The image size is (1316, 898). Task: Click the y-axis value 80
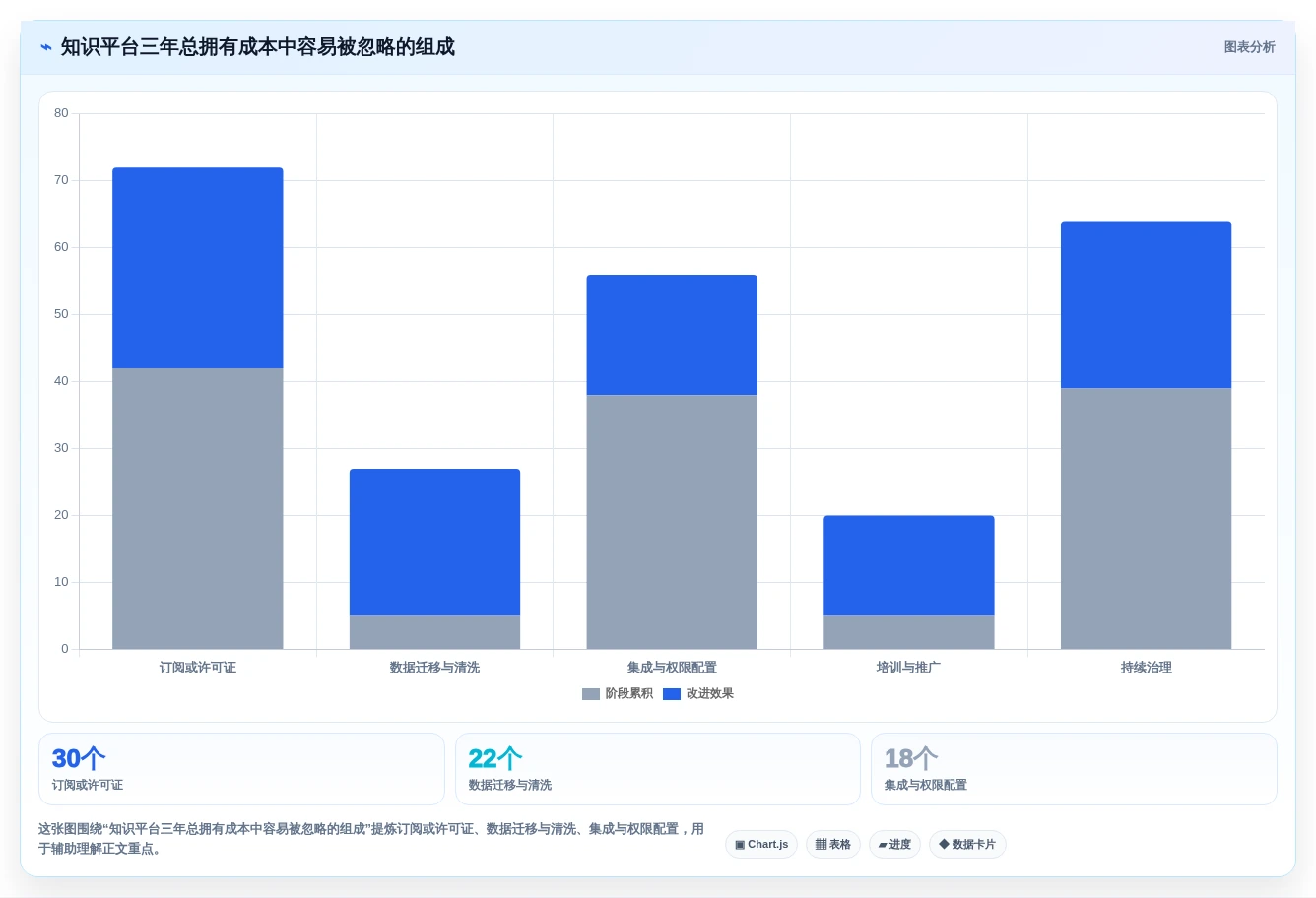(x=61, y=113)
